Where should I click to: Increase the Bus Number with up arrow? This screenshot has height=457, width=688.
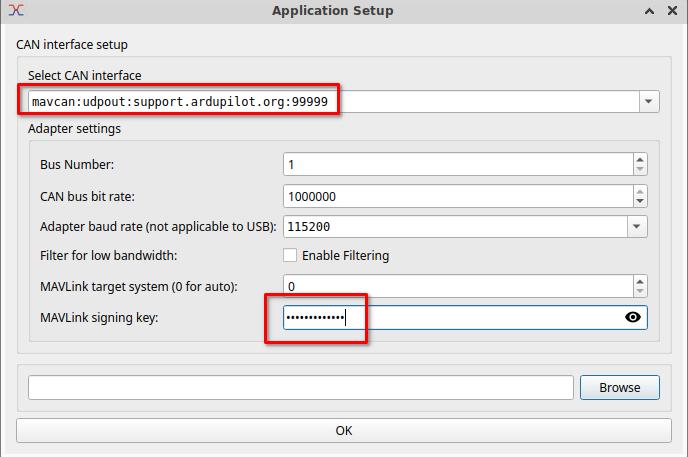[x=640, y=159]
